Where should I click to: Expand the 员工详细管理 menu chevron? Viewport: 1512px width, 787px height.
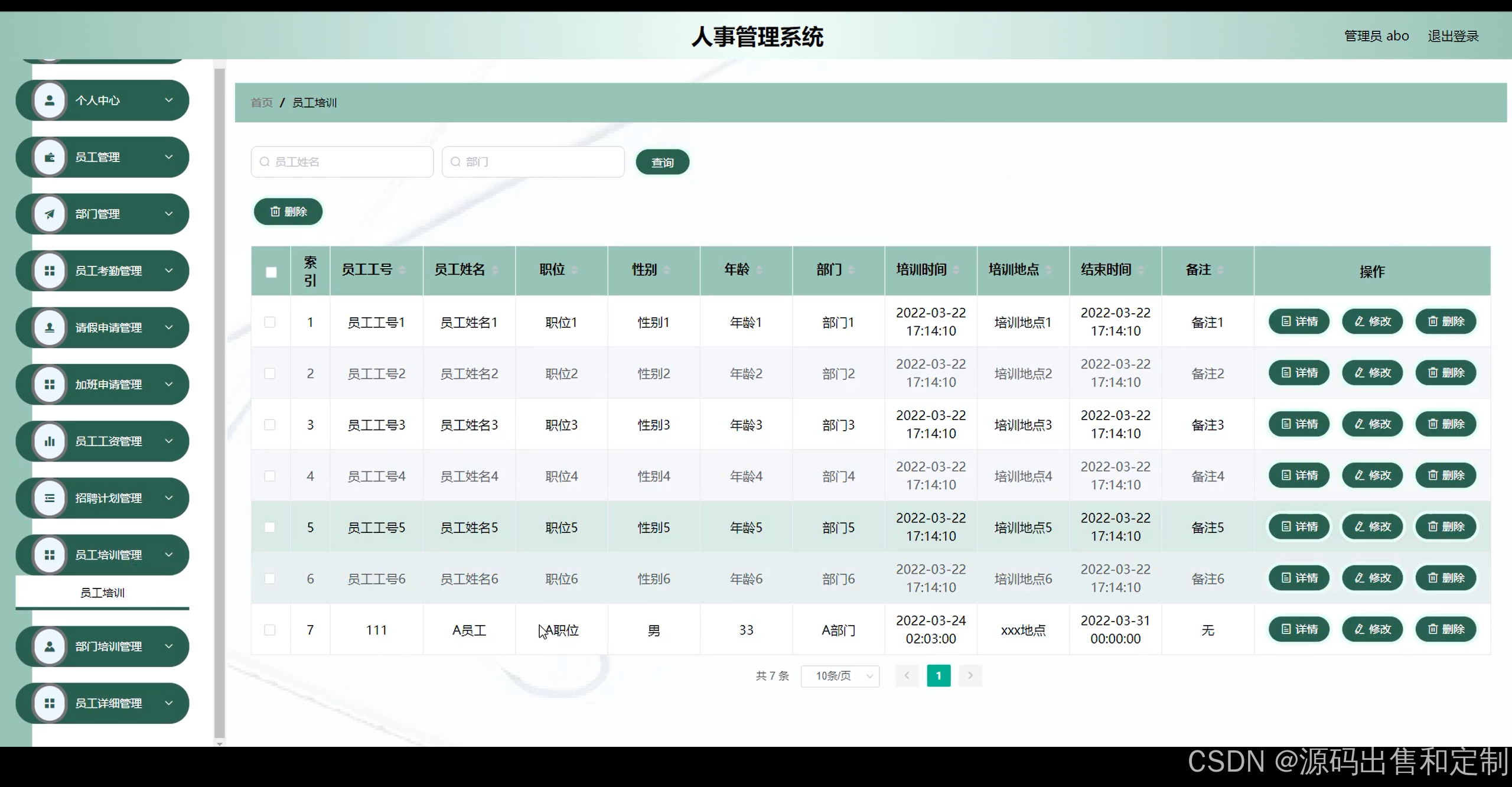[169, 703]
